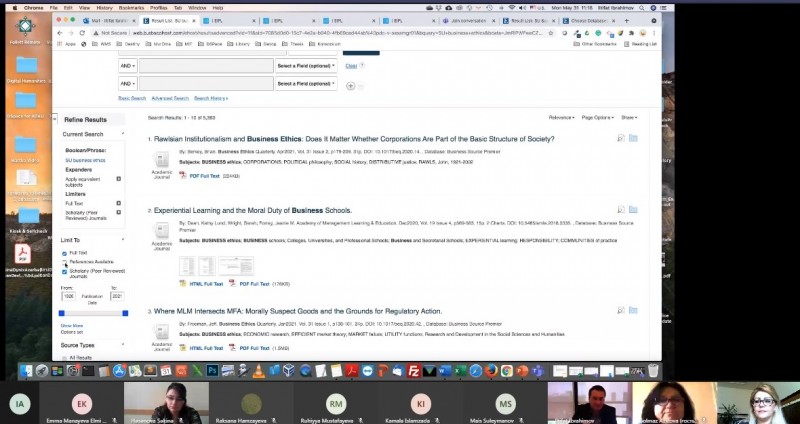Screen dimensions: 800x424
Task: Add Experiential Learning result to folder
Action: pos(633,210)
